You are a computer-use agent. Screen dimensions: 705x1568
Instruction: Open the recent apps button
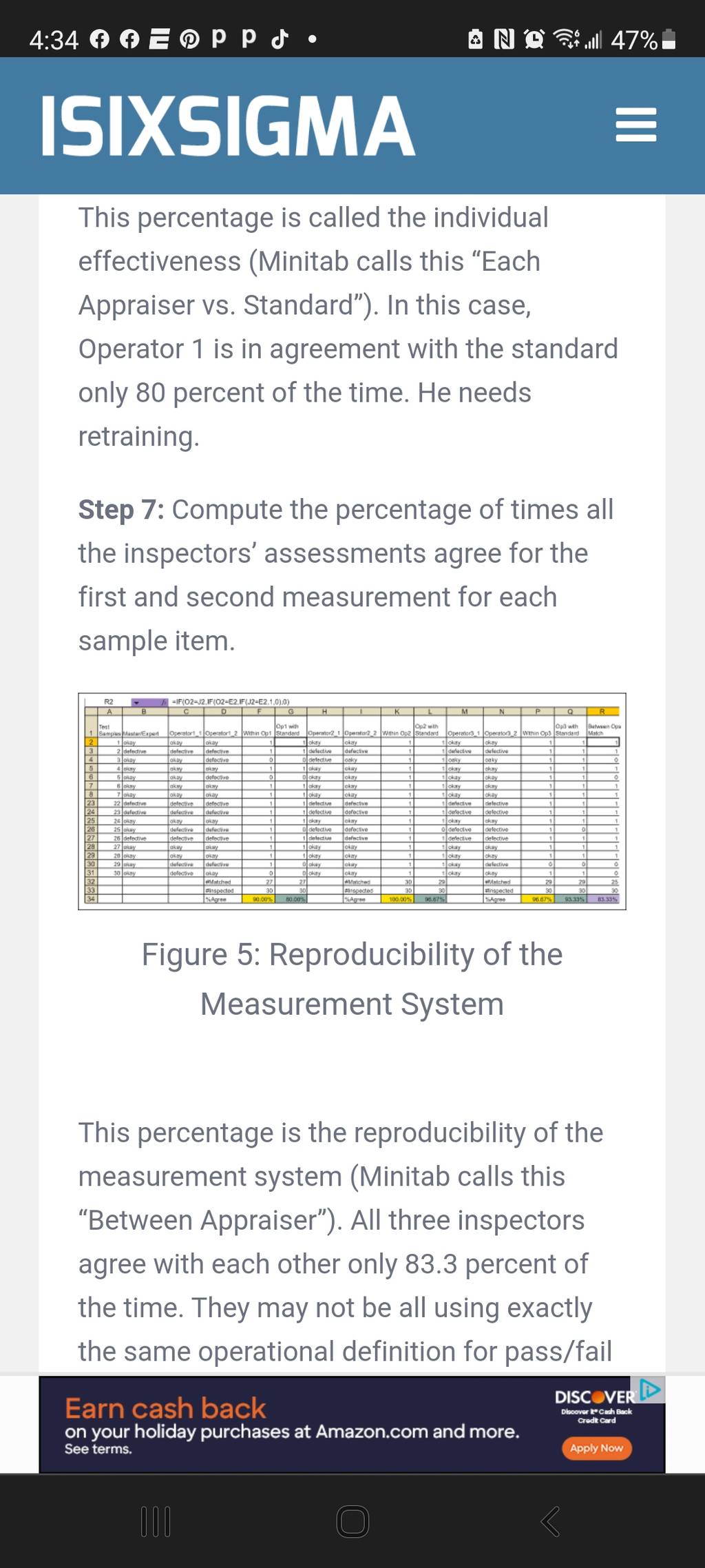pos(156,1521)
